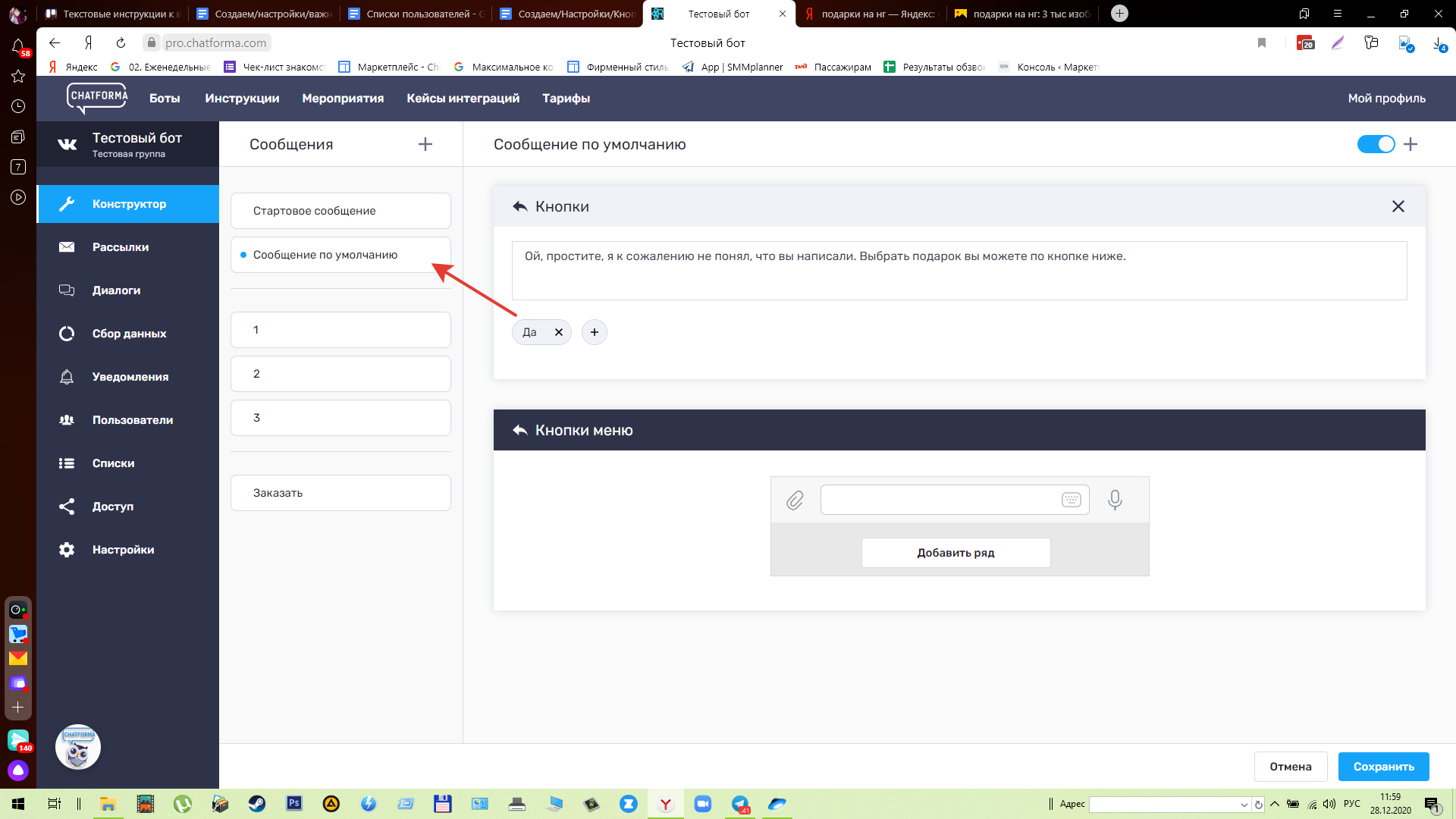Click the plus icon next to the toggle switch
Viewport: 1456px width, 819px height.
(1410, 144)
